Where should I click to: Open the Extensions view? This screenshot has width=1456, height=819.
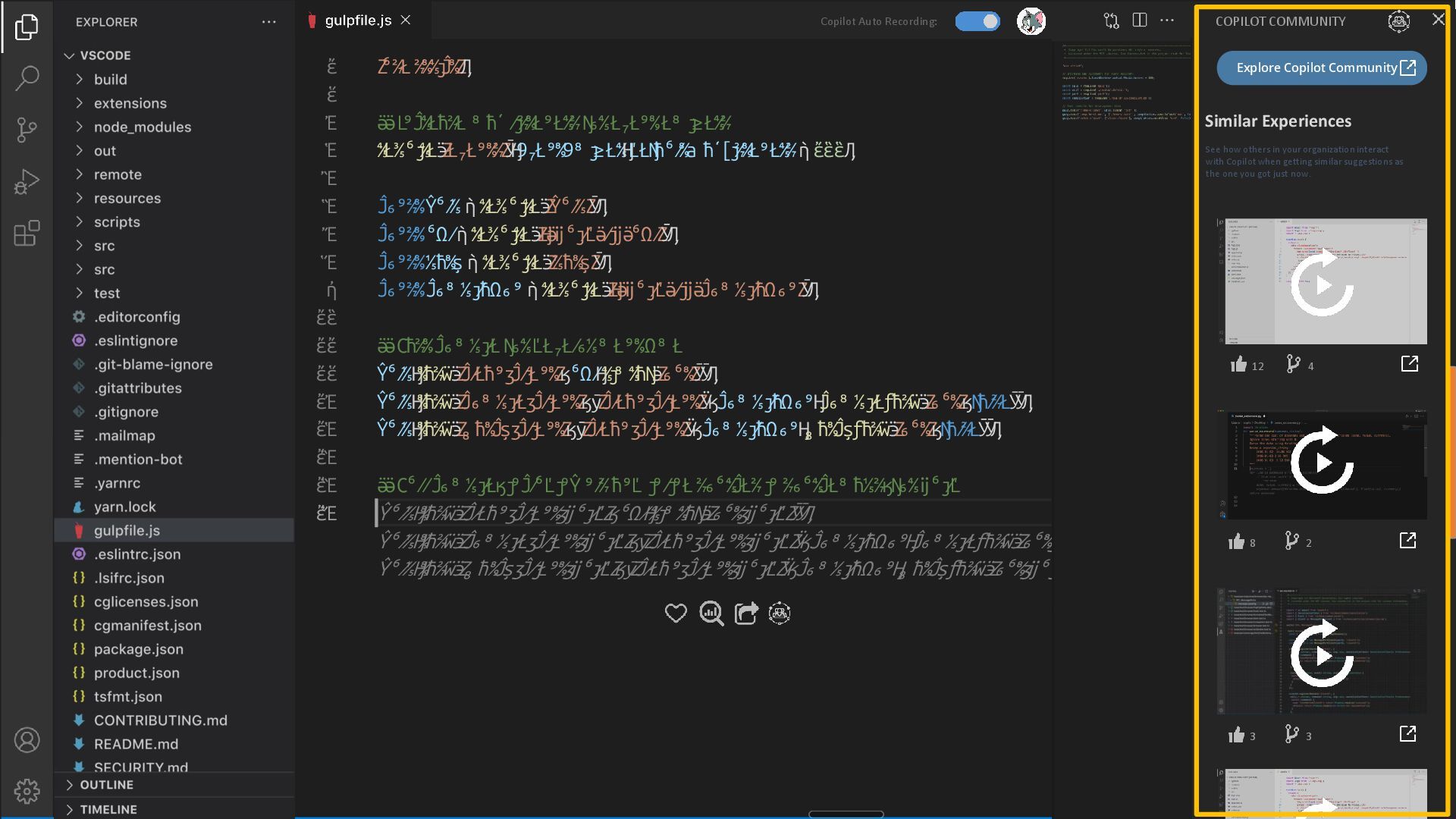(x=27, y=234)
